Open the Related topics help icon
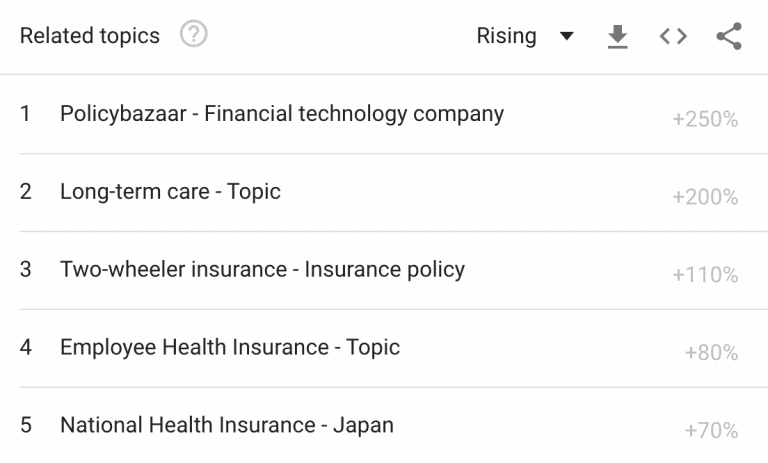 (x=193, y=34)
